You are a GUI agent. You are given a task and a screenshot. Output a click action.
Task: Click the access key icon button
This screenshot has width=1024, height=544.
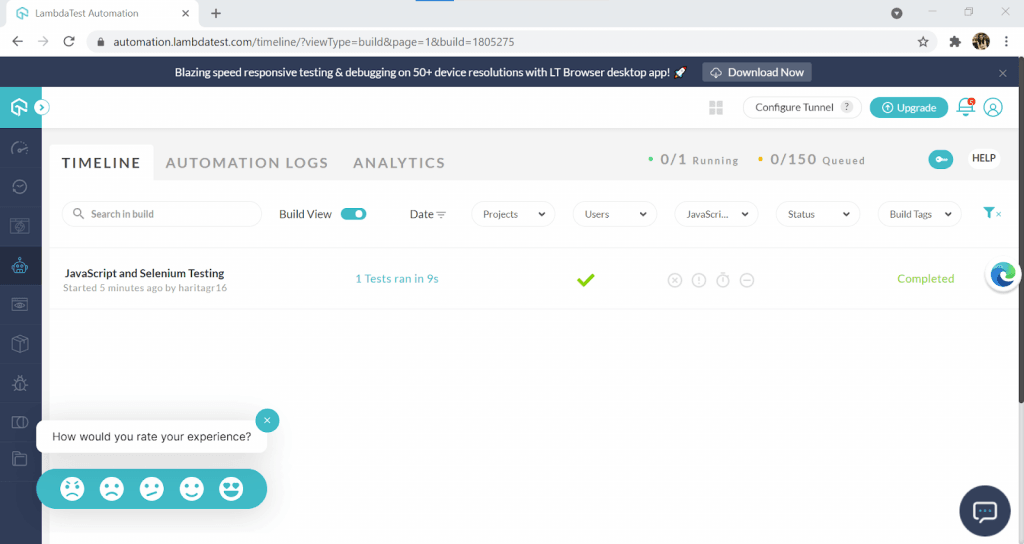pyautogui.click(x=940, y=159)
